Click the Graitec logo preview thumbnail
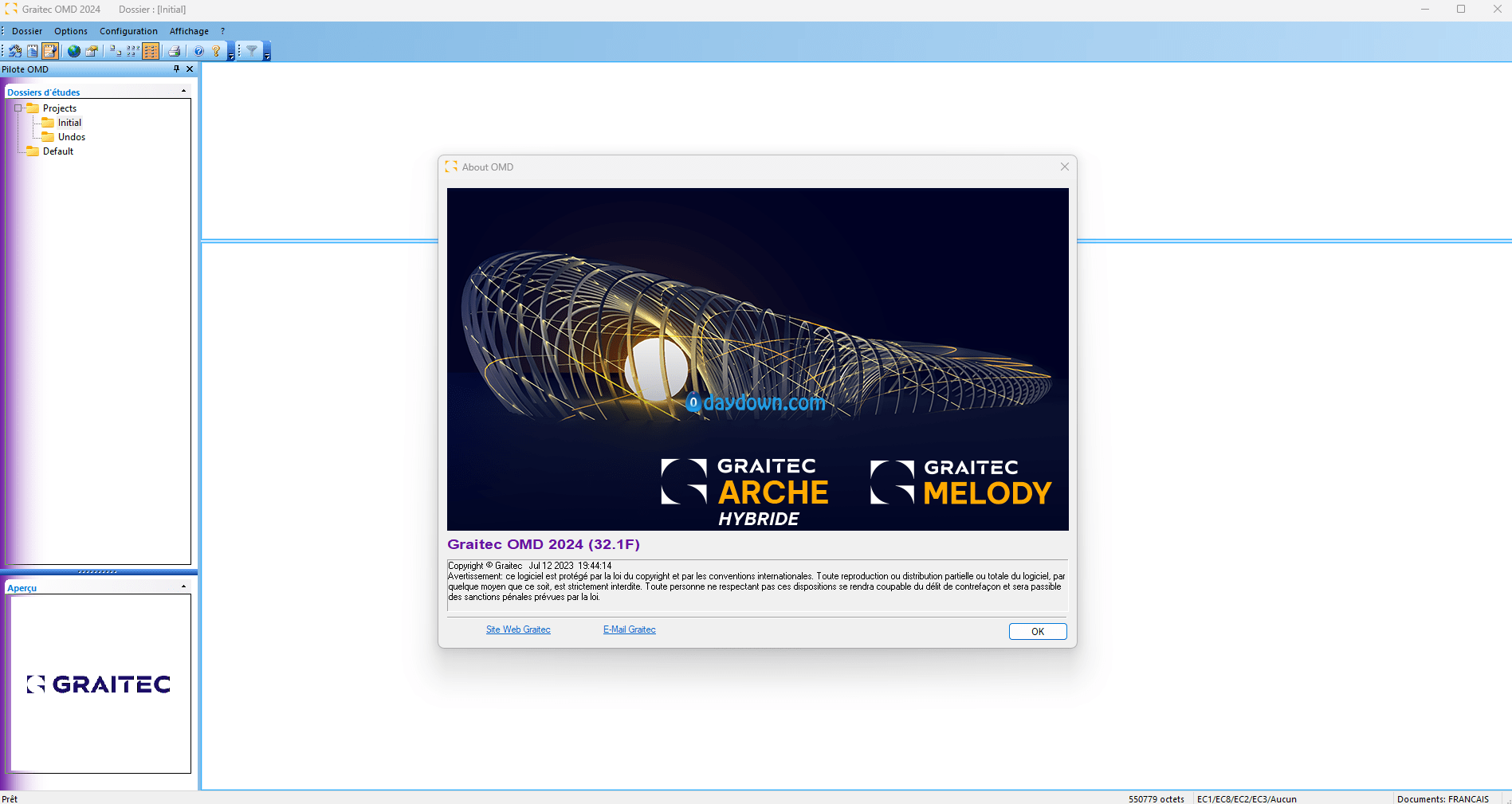The image size is (1512, 804). [x=99, y=684]
